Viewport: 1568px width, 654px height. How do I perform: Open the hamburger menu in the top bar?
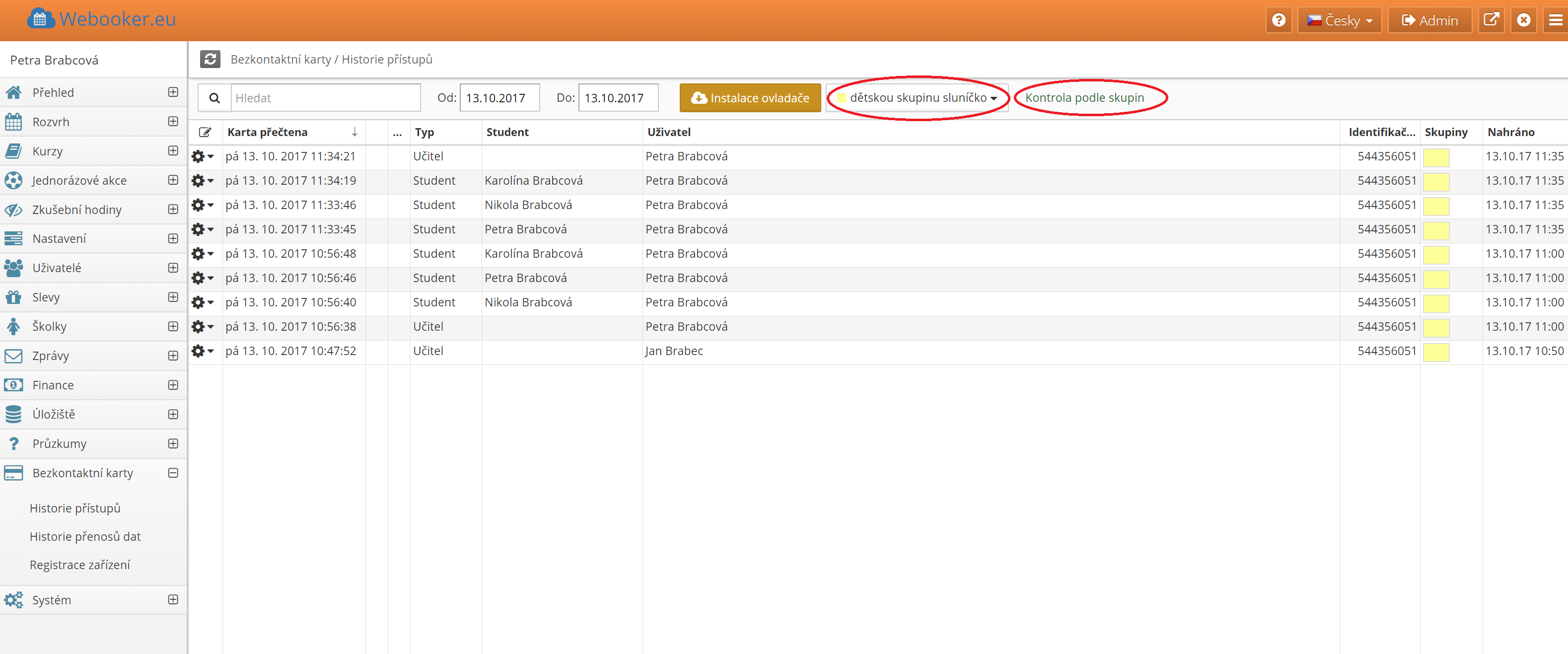[x=1555, y=20]
